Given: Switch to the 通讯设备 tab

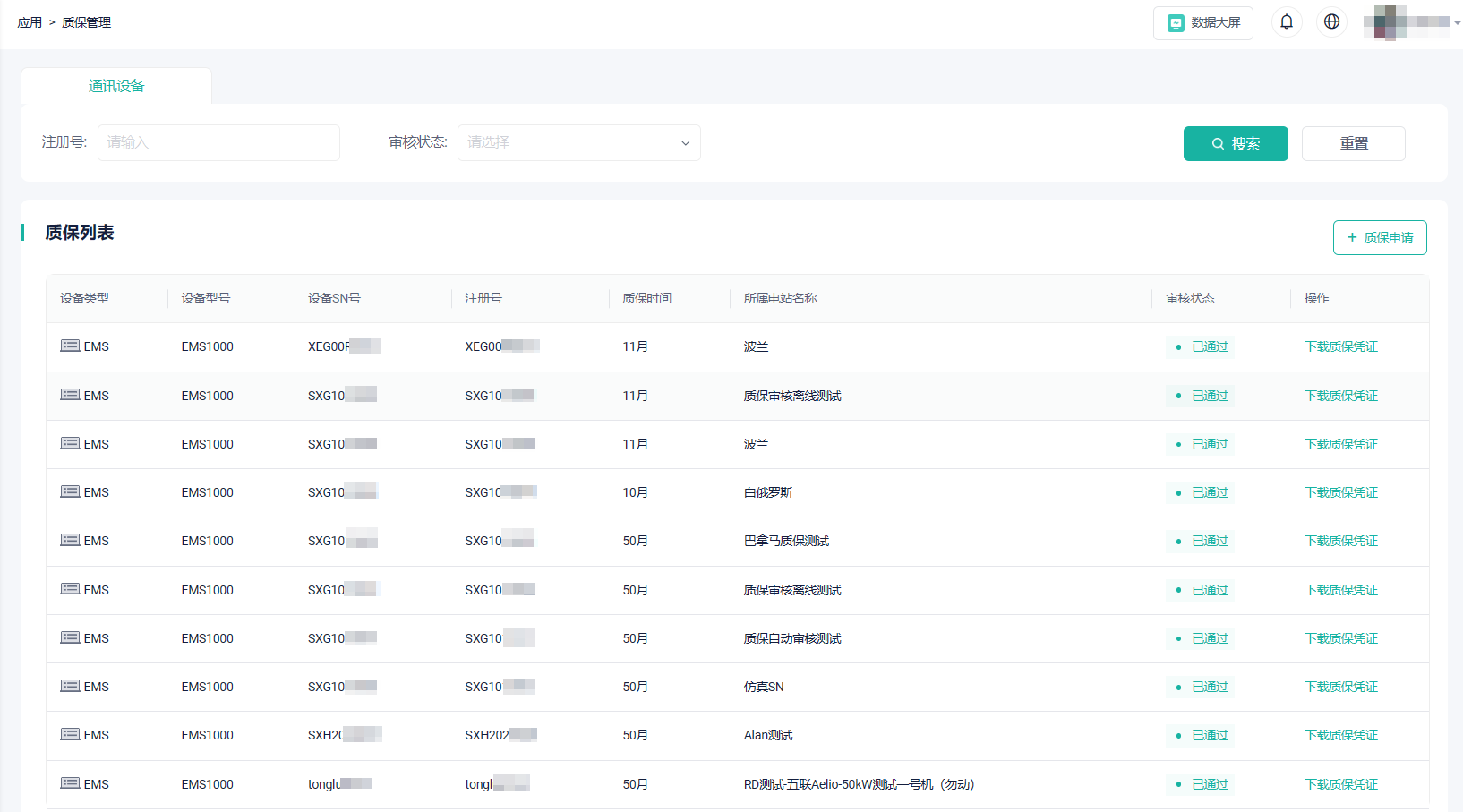Looking at the screenshot, I should click(115, 85).
